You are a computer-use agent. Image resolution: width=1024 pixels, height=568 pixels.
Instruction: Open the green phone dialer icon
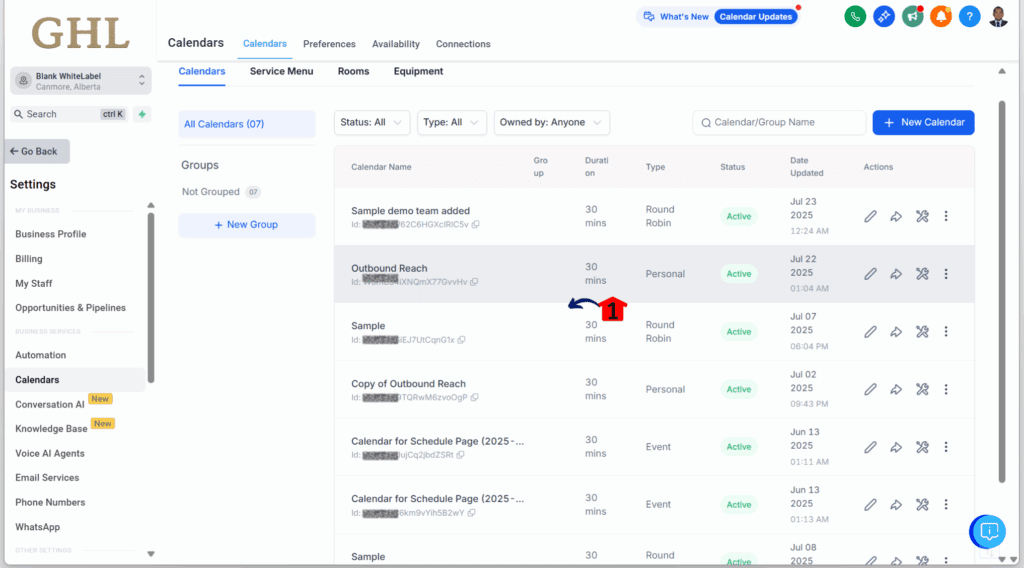point(855,16)
